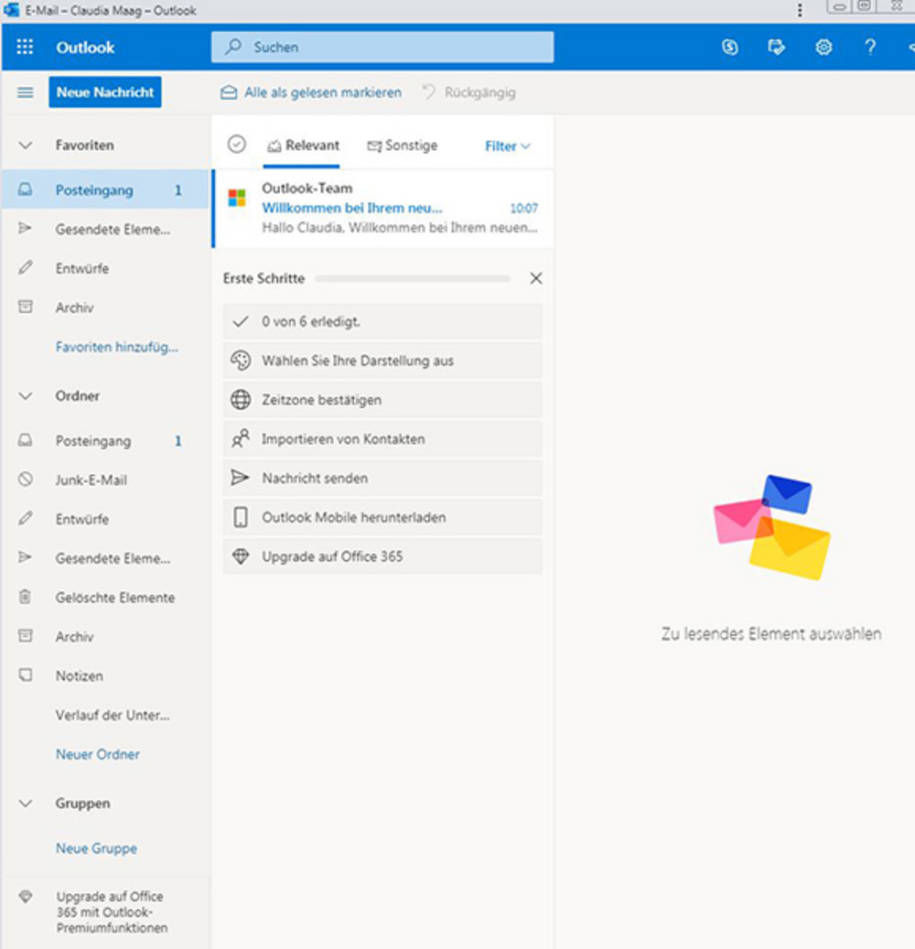The width and height of the screenshot is (915, 949).
Task: Open the Notizen folder
Action: pos(79,675)
